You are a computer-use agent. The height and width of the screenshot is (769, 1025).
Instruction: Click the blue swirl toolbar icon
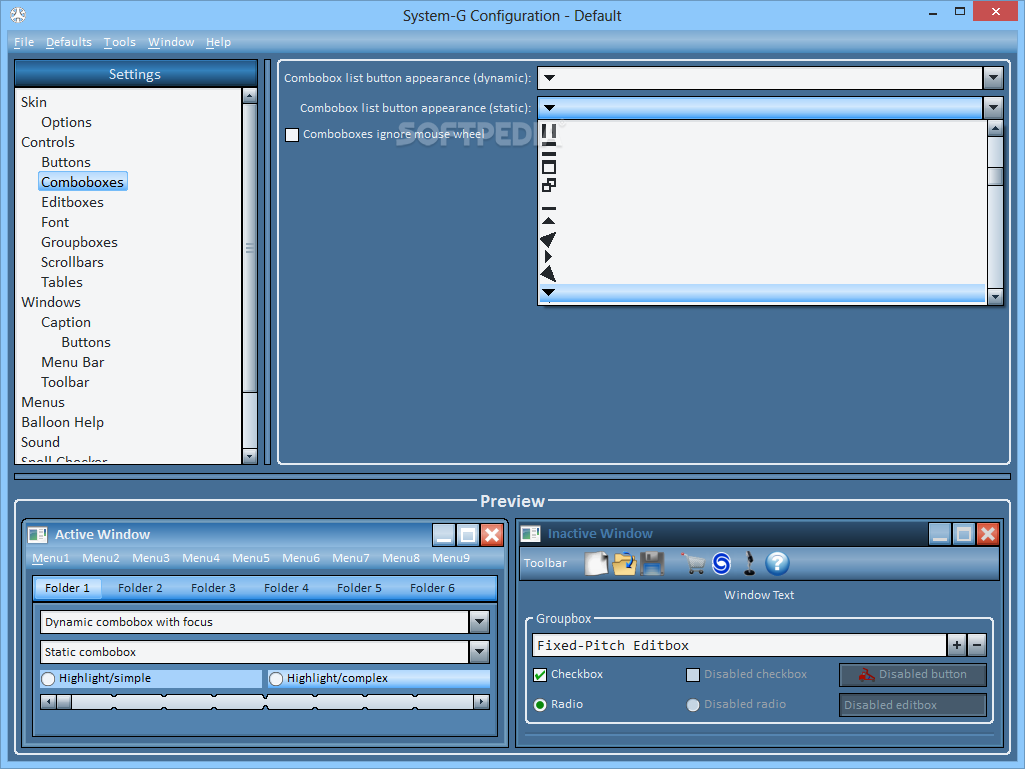click(x=721, y=563)
